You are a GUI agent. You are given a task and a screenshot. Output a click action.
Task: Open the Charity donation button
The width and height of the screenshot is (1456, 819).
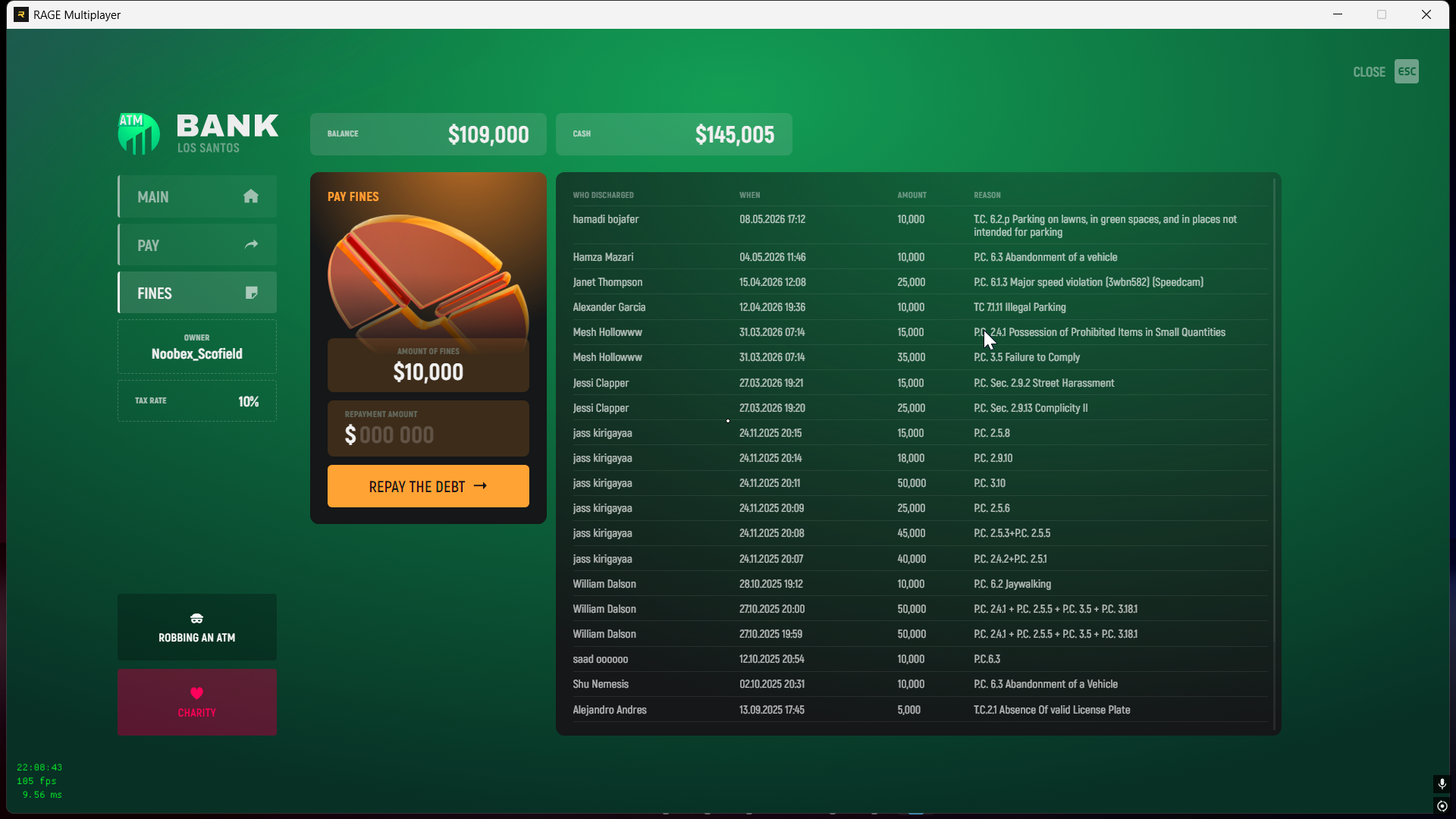pyautogui.click(x=197, y=702)
